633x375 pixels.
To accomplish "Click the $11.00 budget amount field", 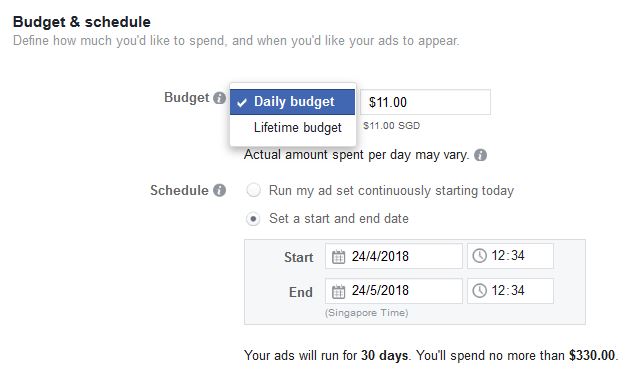I will point(425,102).
